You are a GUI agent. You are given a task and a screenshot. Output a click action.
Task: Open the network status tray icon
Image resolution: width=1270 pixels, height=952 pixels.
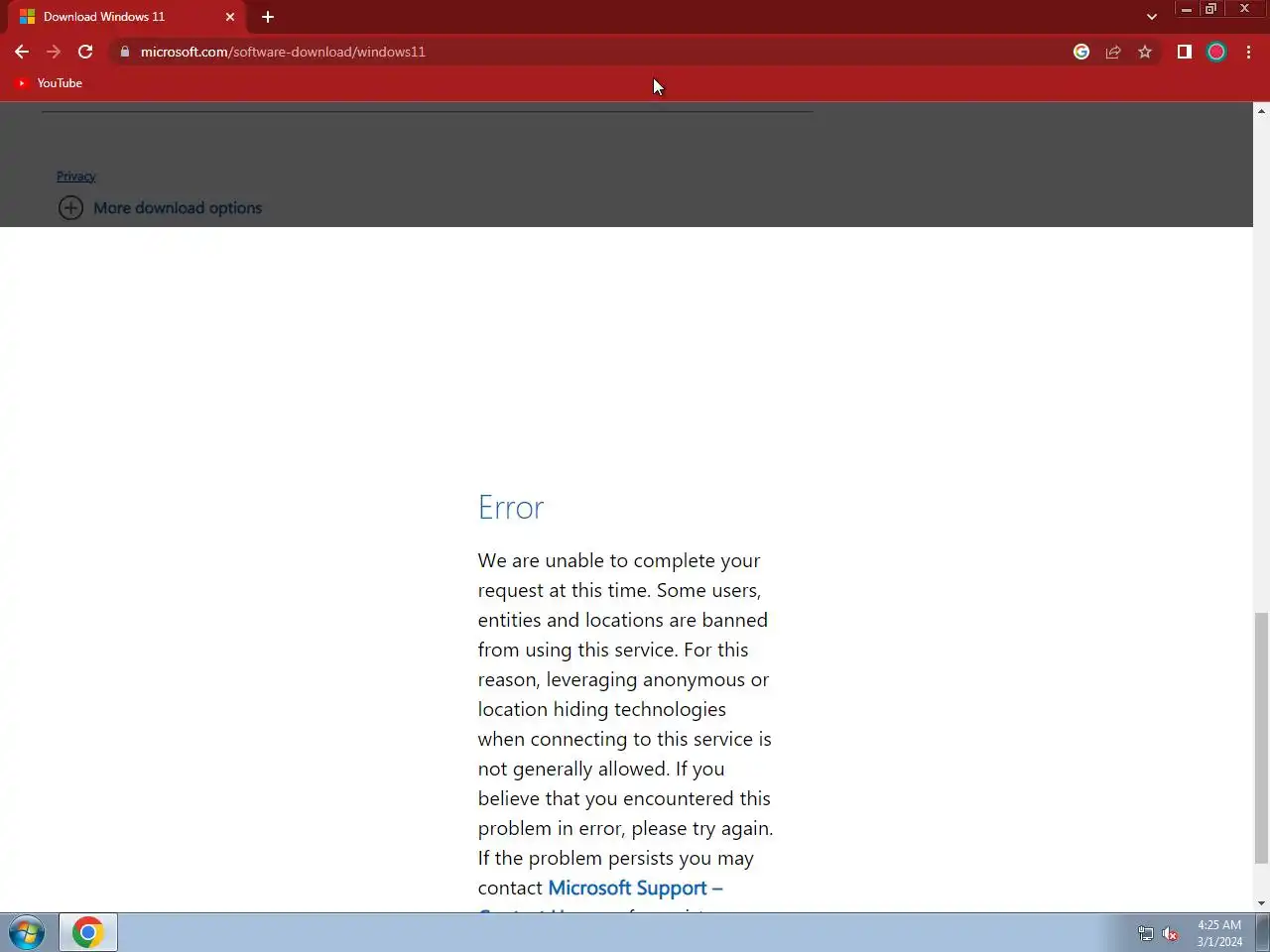coord(1145,933)
